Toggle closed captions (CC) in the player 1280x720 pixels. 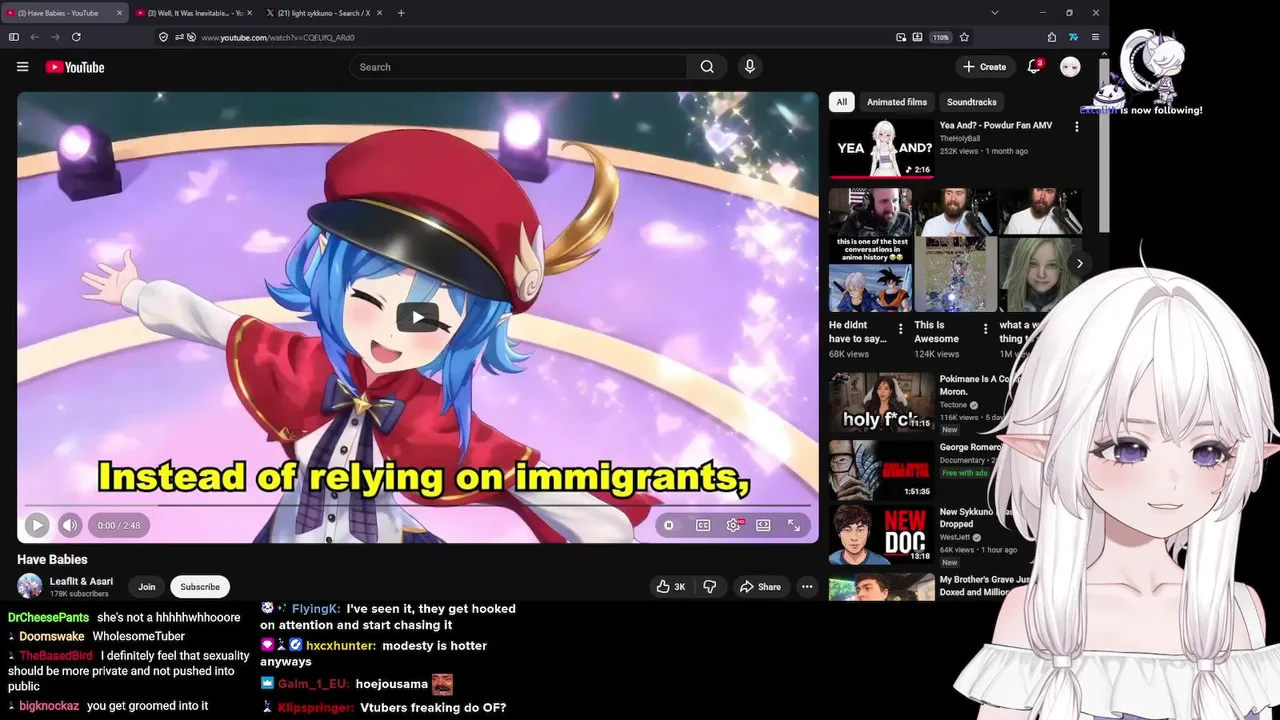click(703, 525)
